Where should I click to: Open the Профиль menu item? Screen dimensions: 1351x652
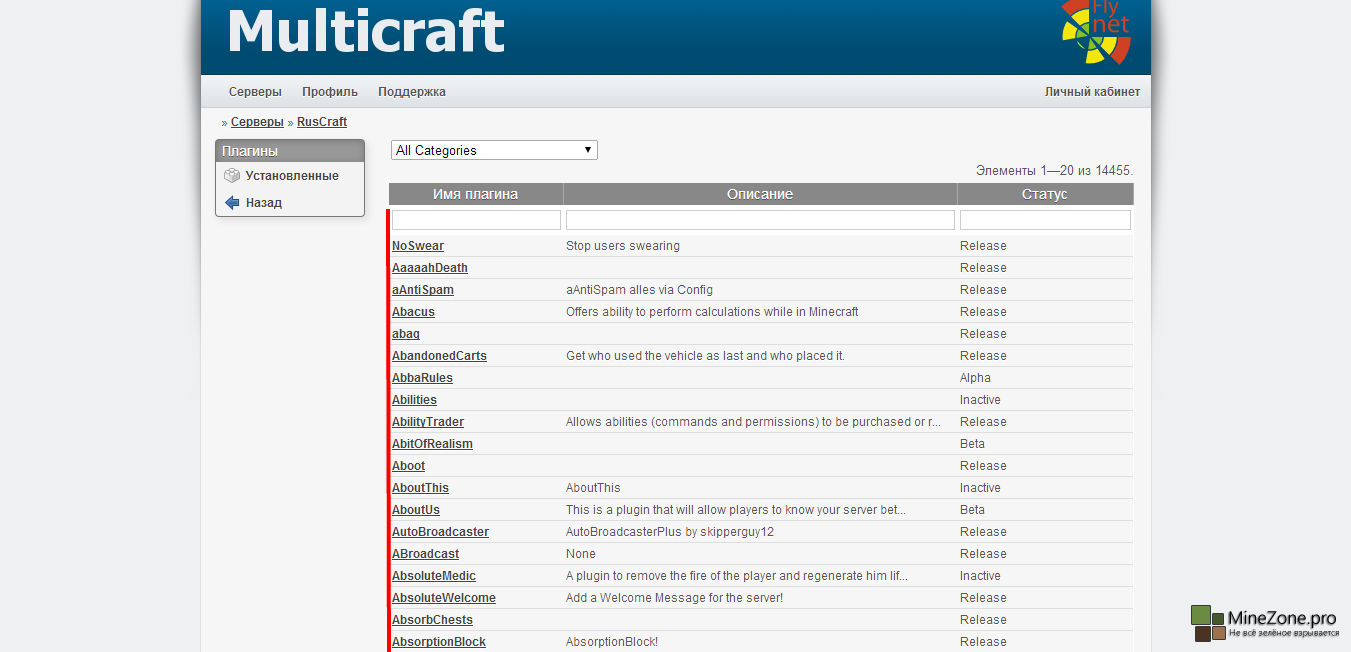(x=330, y=92)
